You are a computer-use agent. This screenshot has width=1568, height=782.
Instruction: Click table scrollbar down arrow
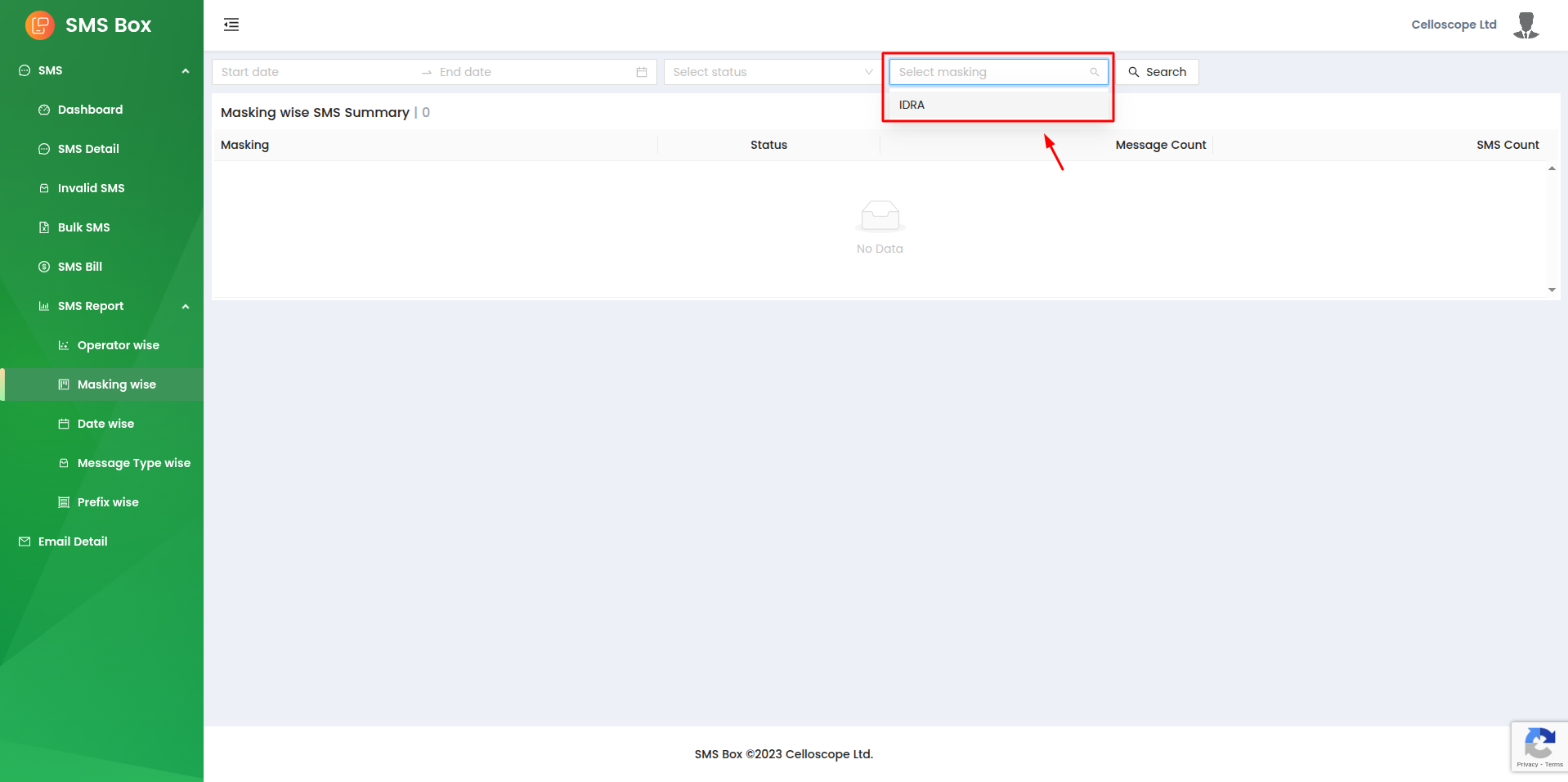1552,290
